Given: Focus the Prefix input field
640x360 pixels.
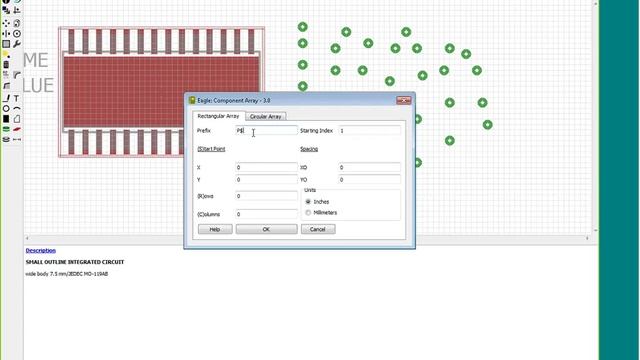Looking at the screenshot, I should 266,131.
